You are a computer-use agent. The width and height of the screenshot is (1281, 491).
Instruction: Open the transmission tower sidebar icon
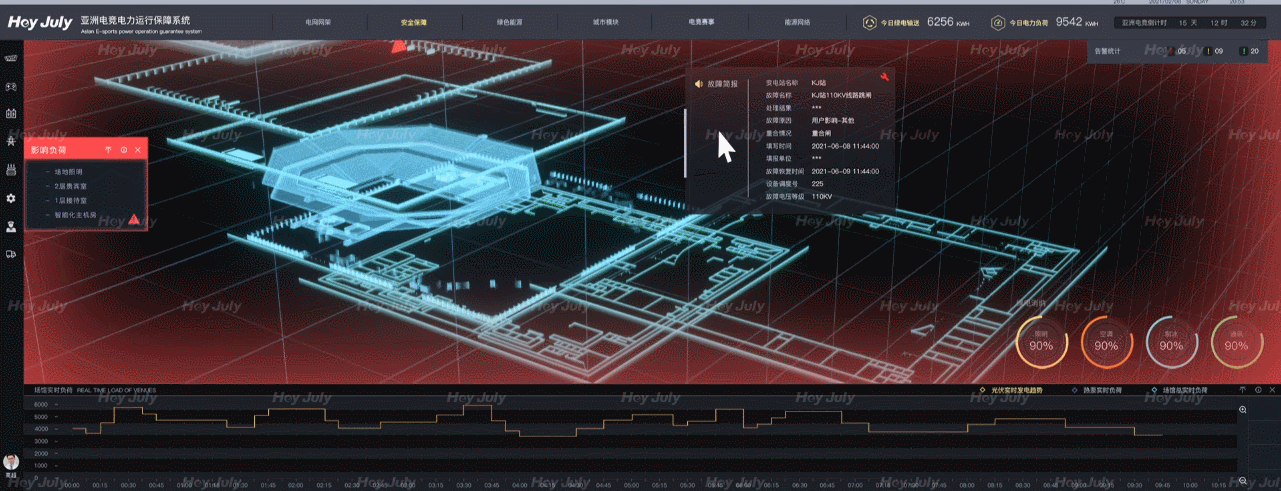[x=11, y=142]
